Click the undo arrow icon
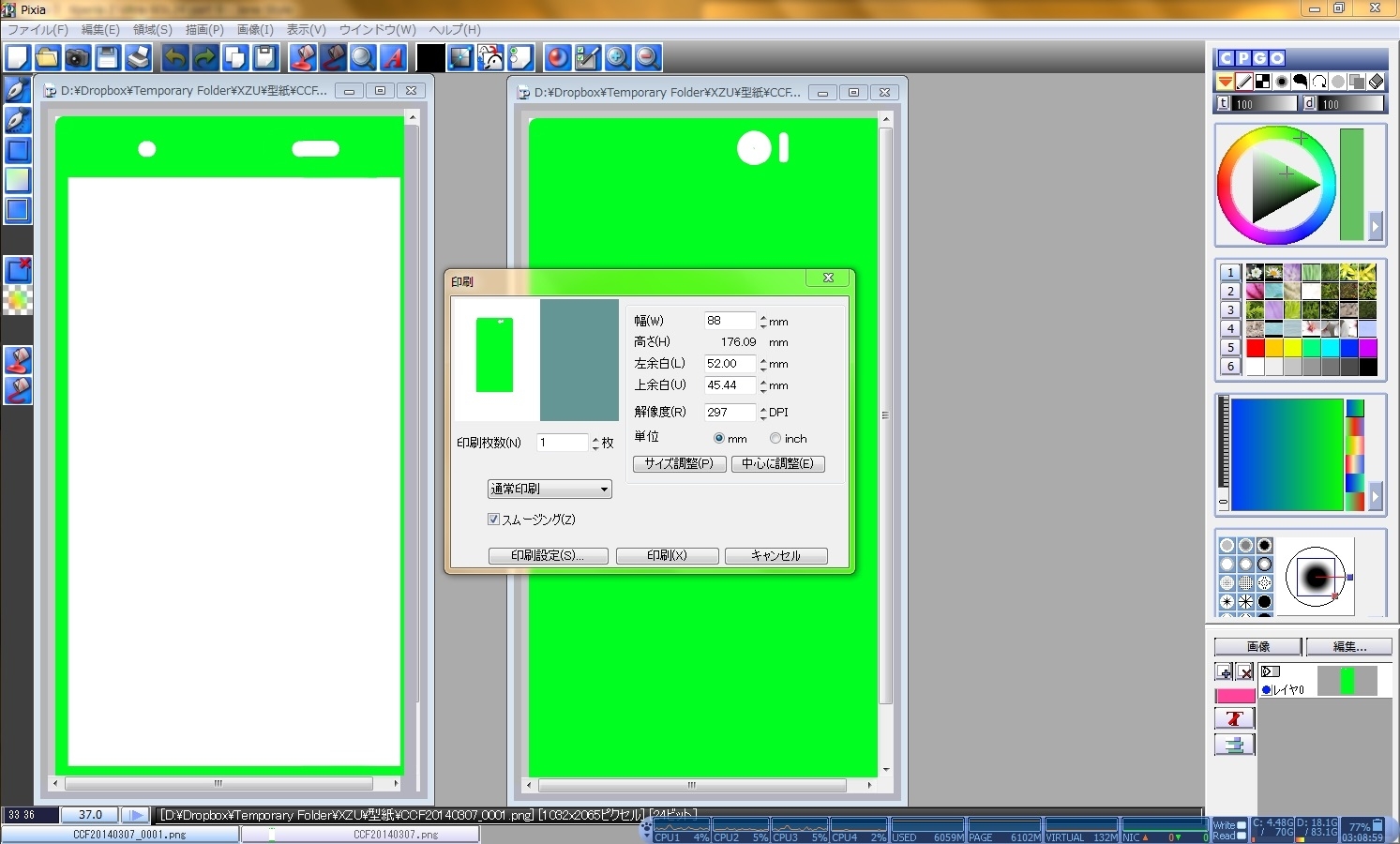 pyautogui.click(x=174, y=58)
